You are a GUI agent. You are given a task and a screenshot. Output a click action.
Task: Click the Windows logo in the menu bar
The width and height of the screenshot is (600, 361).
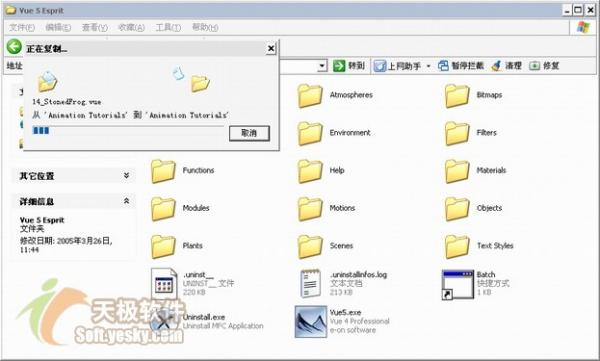click(583, 27)
